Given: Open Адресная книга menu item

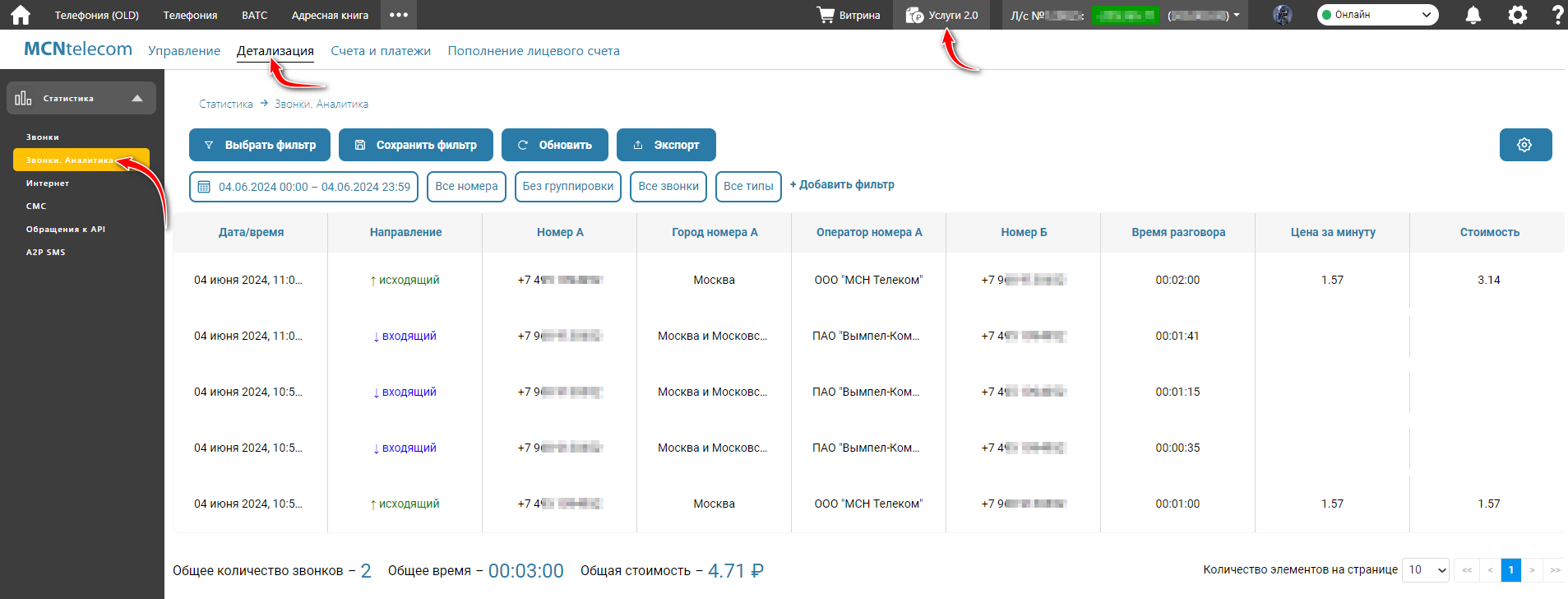Looking at the screenshot, I should 330,15.
